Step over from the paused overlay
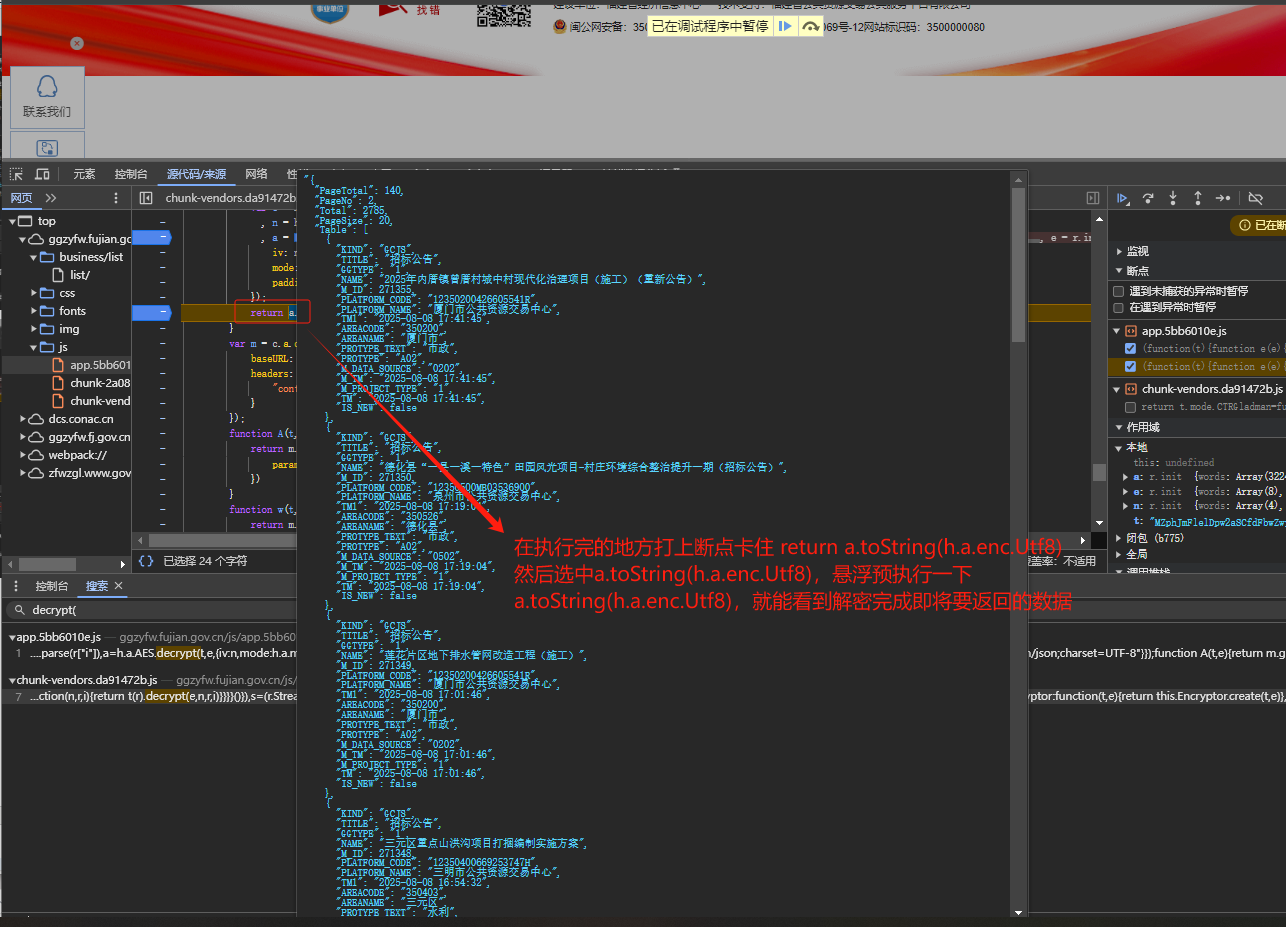 811,26
